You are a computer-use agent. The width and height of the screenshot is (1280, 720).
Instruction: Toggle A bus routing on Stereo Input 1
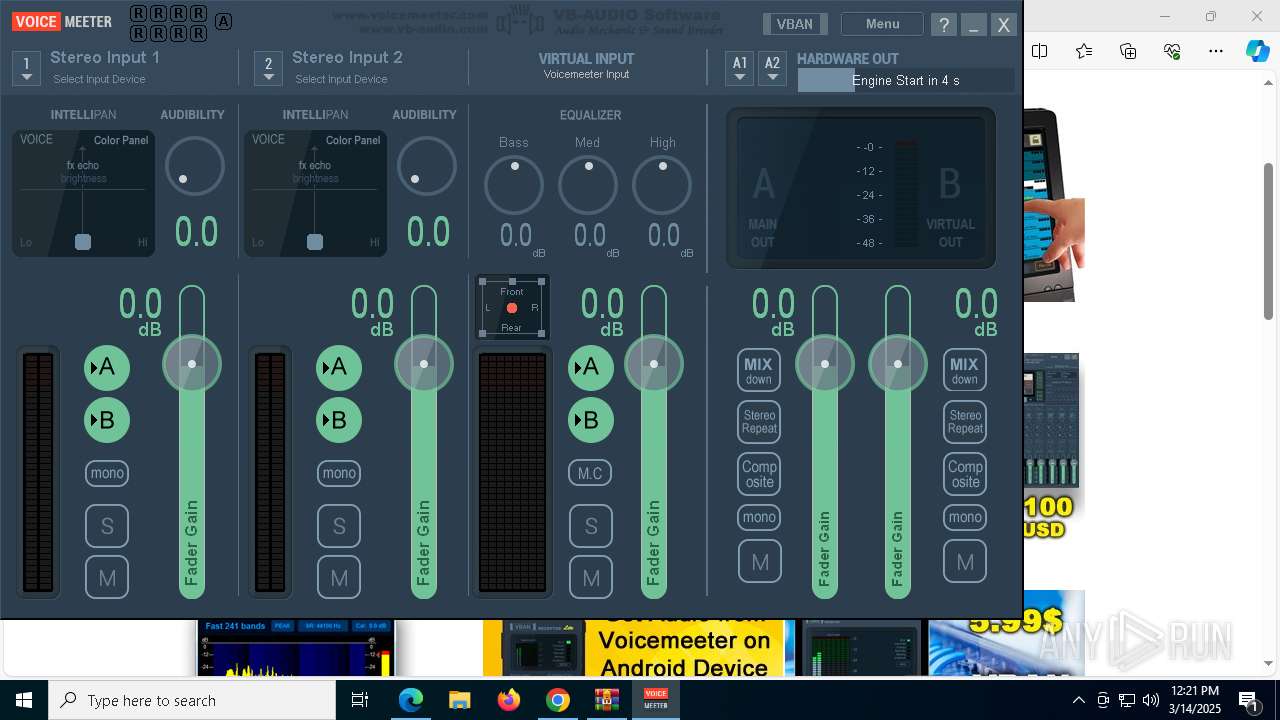(107, 368)
